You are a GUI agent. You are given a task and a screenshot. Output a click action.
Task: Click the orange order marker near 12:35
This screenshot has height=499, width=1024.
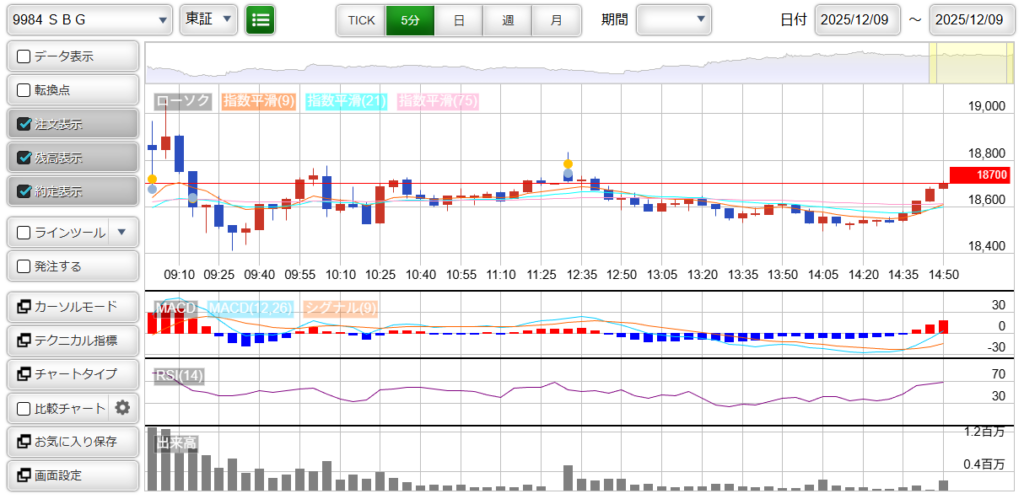(568, 163)
